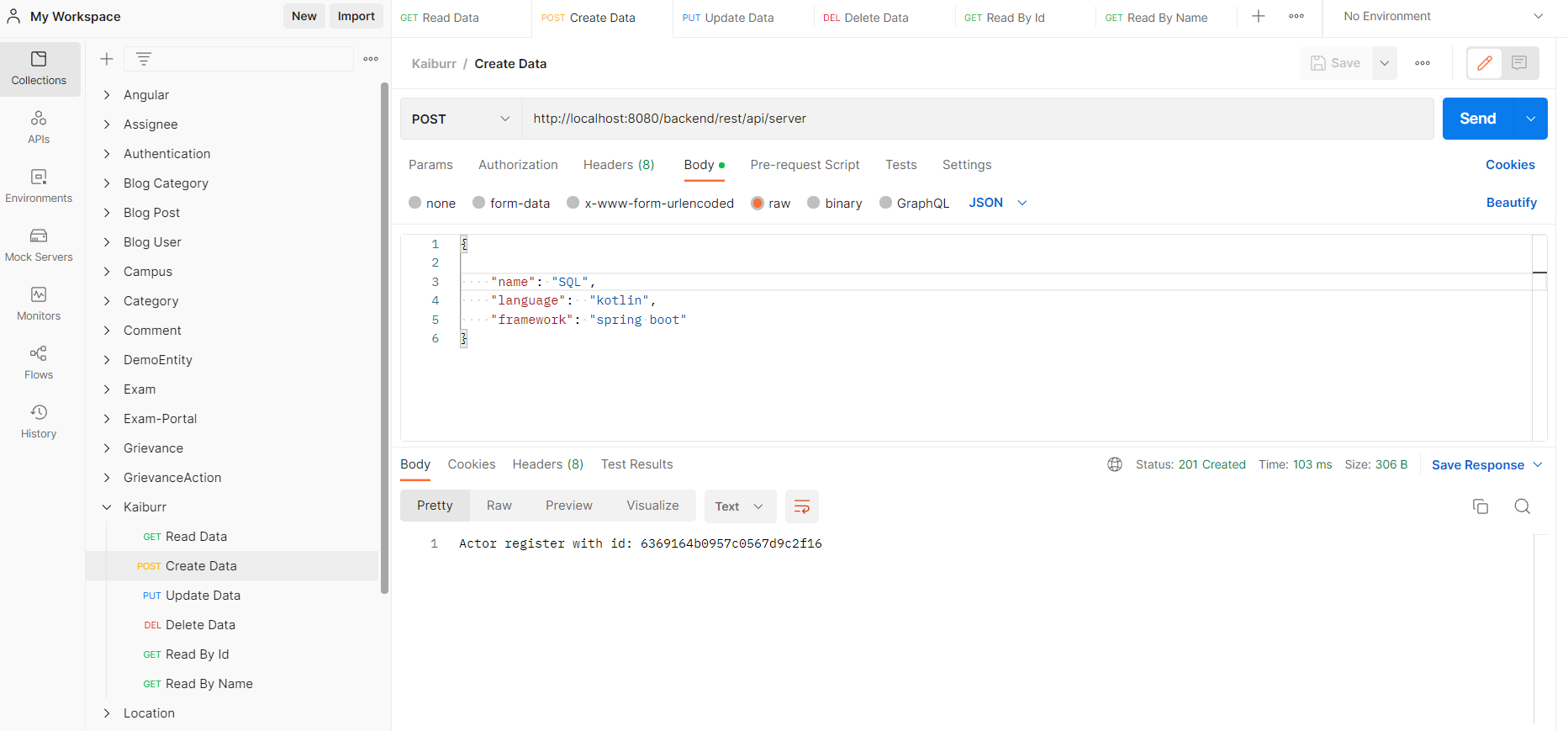Switch to the Authorization tab
This screenshot has width=1568, height=731.
(518, 165)
